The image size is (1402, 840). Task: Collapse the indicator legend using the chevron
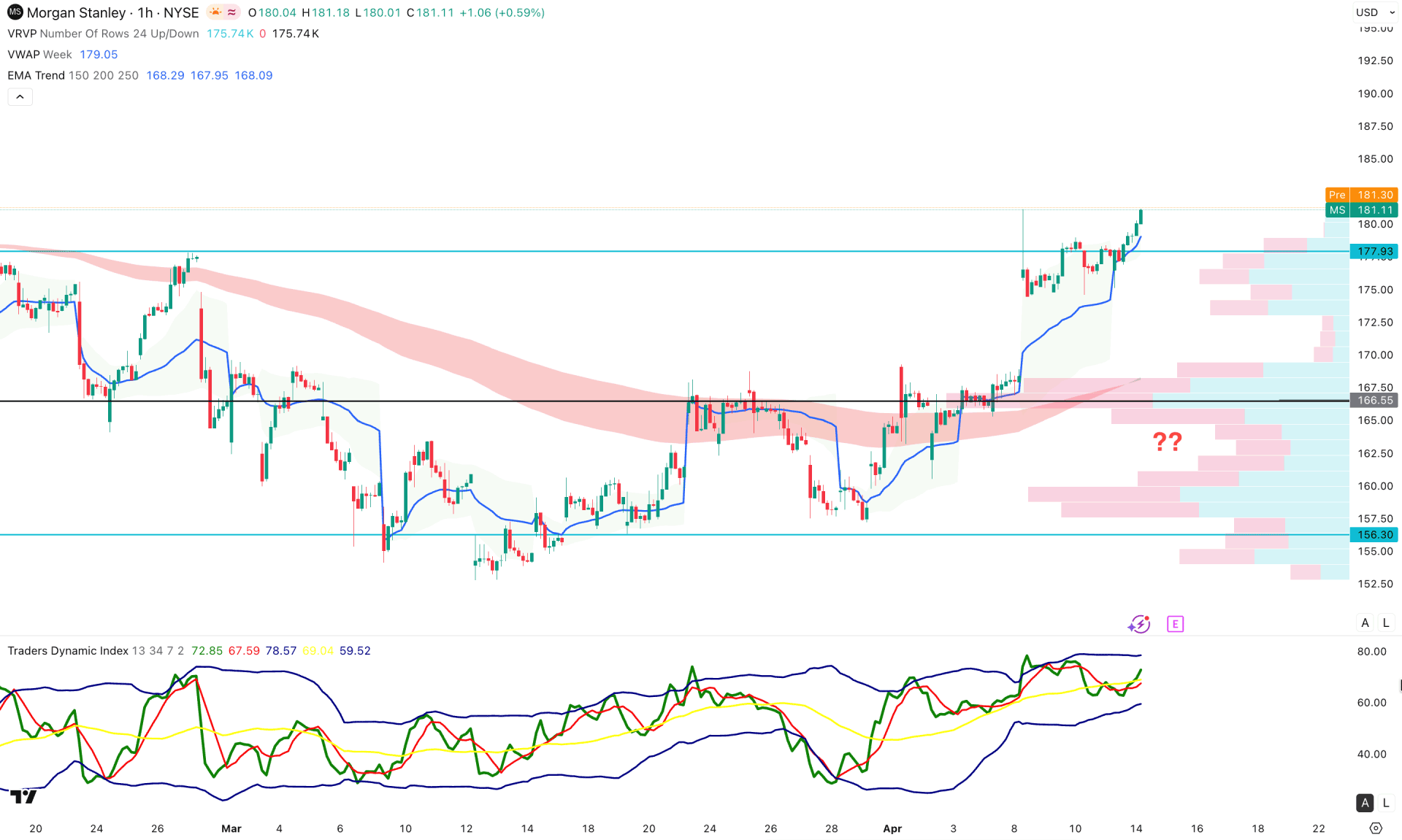click(x=20, y=96)
